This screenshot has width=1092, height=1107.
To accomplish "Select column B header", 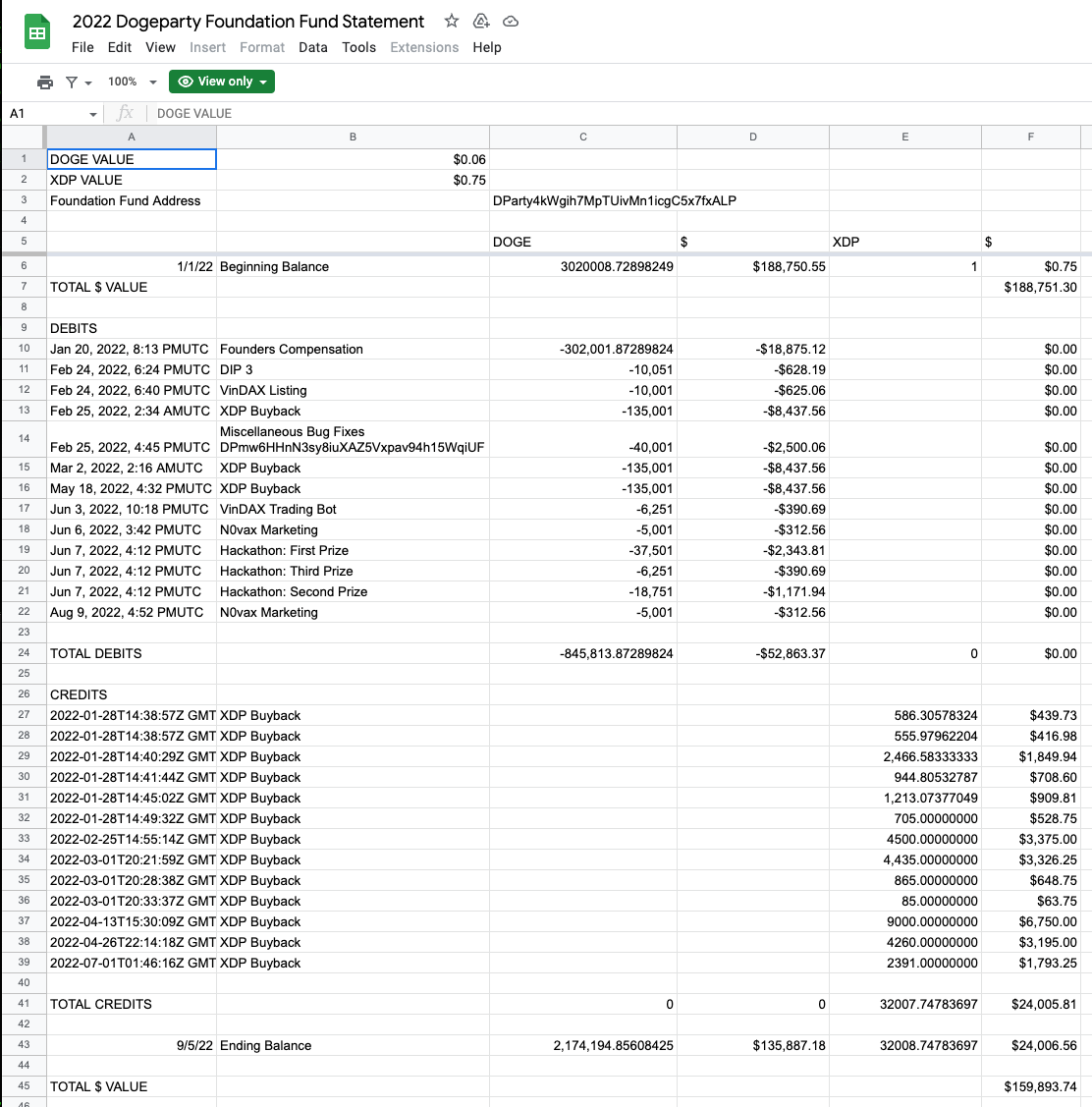I will click(x=353, y=137).
